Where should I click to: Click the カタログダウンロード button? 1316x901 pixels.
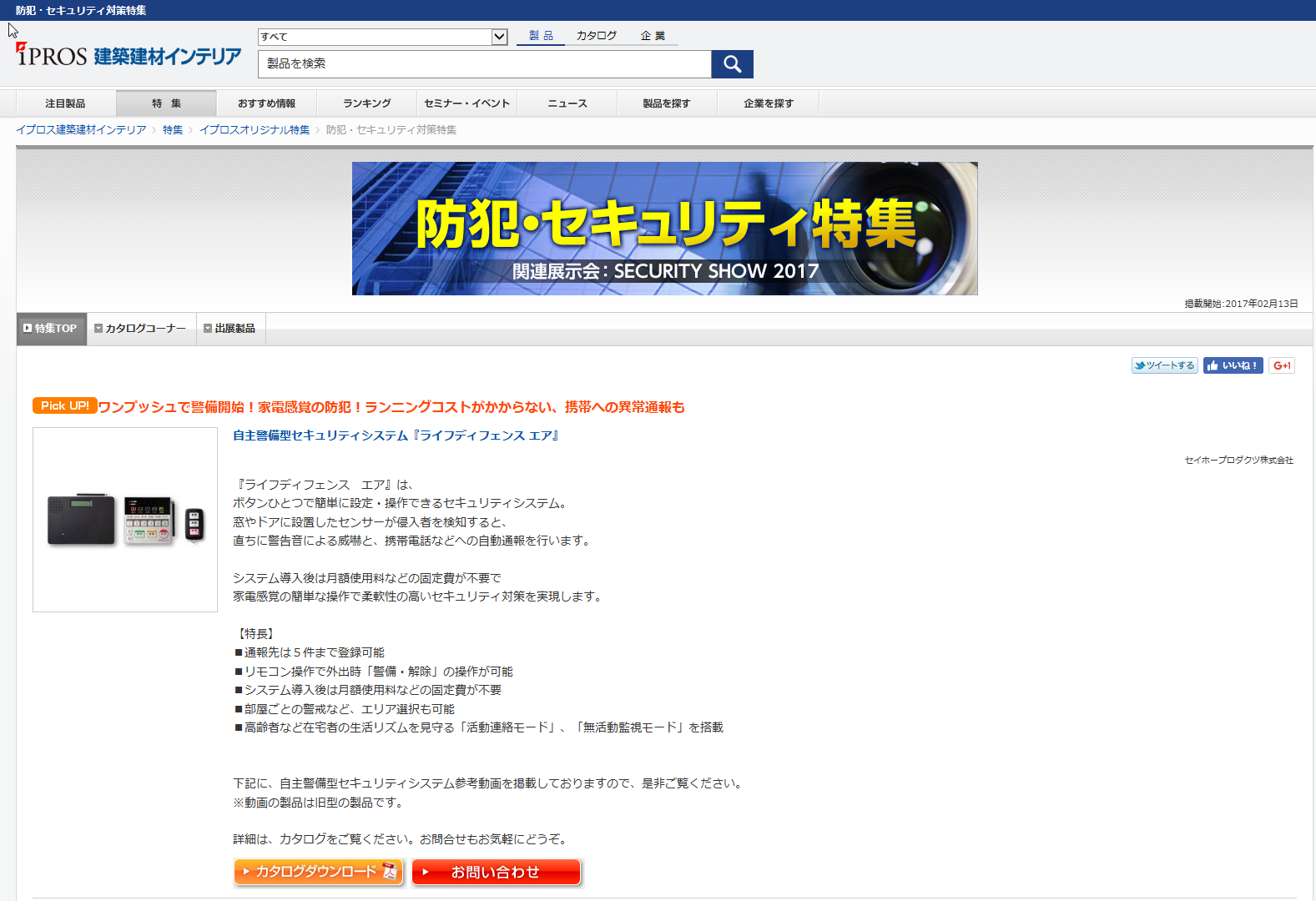point(319,872)
